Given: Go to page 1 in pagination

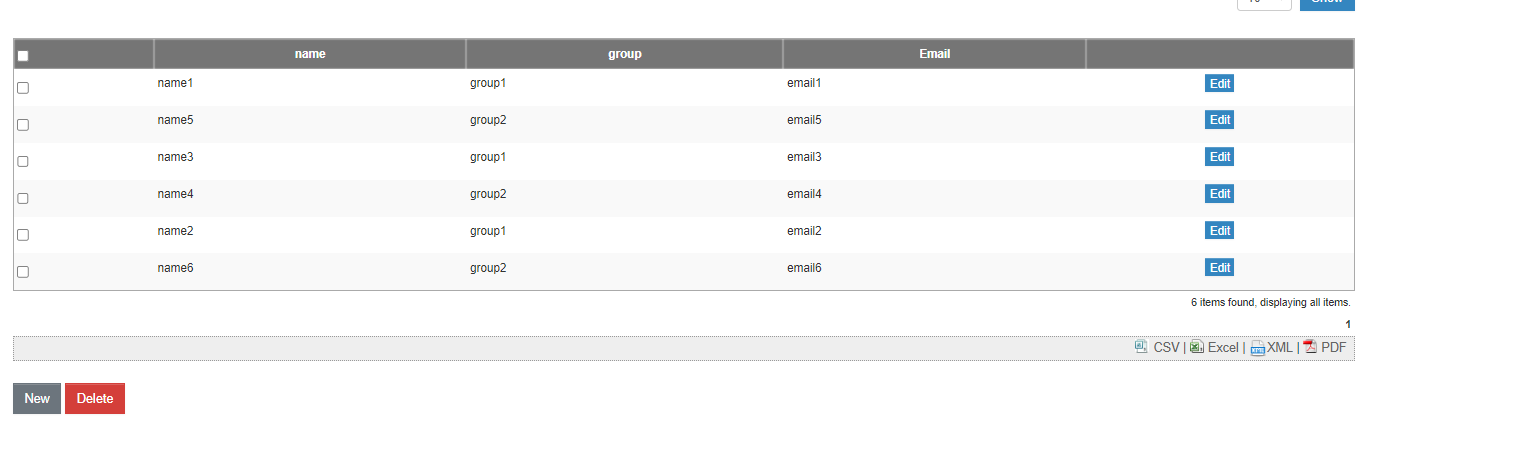Looking at the screenshot, I should (1348, 324).
